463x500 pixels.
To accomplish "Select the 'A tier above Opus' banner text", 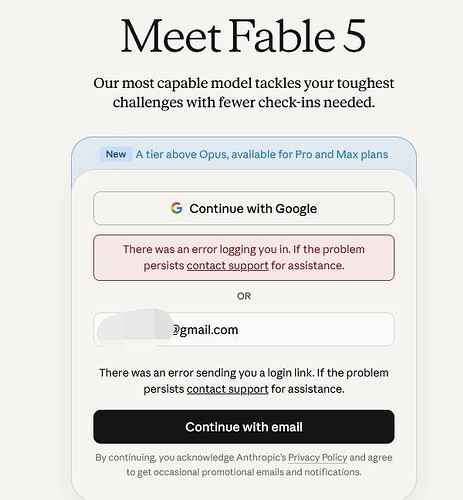I will [x=262, y=154].
